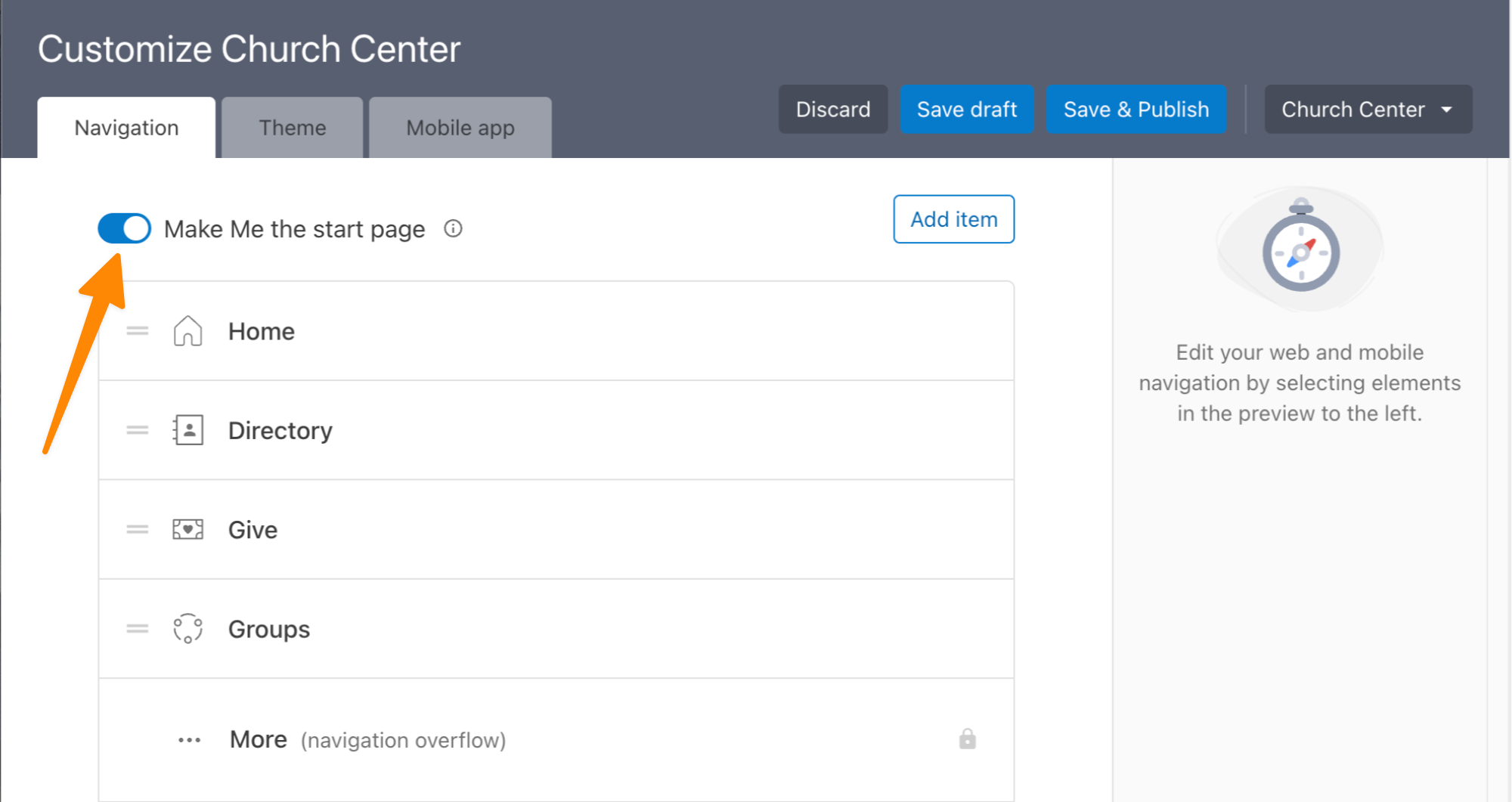The image size is (1512, 802).
Task: Select the Give navigation item label
Action: [253, 529]
